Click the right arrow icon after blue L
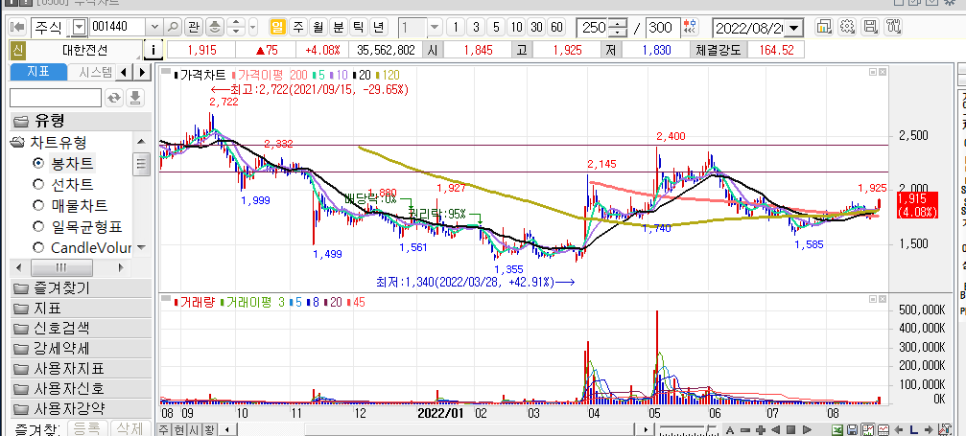Viewport: 966px width, 436px height. click(x=929, y=429)
